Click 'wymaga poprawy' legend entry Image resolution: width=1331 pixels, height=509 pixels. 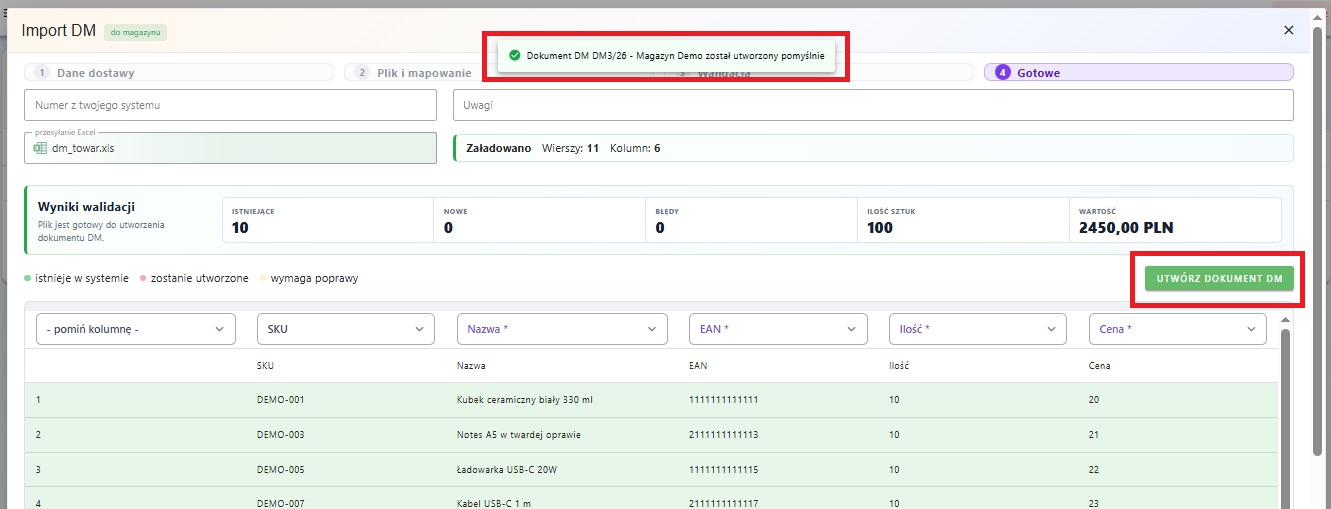pyautogui.click(x=309, y=278)
